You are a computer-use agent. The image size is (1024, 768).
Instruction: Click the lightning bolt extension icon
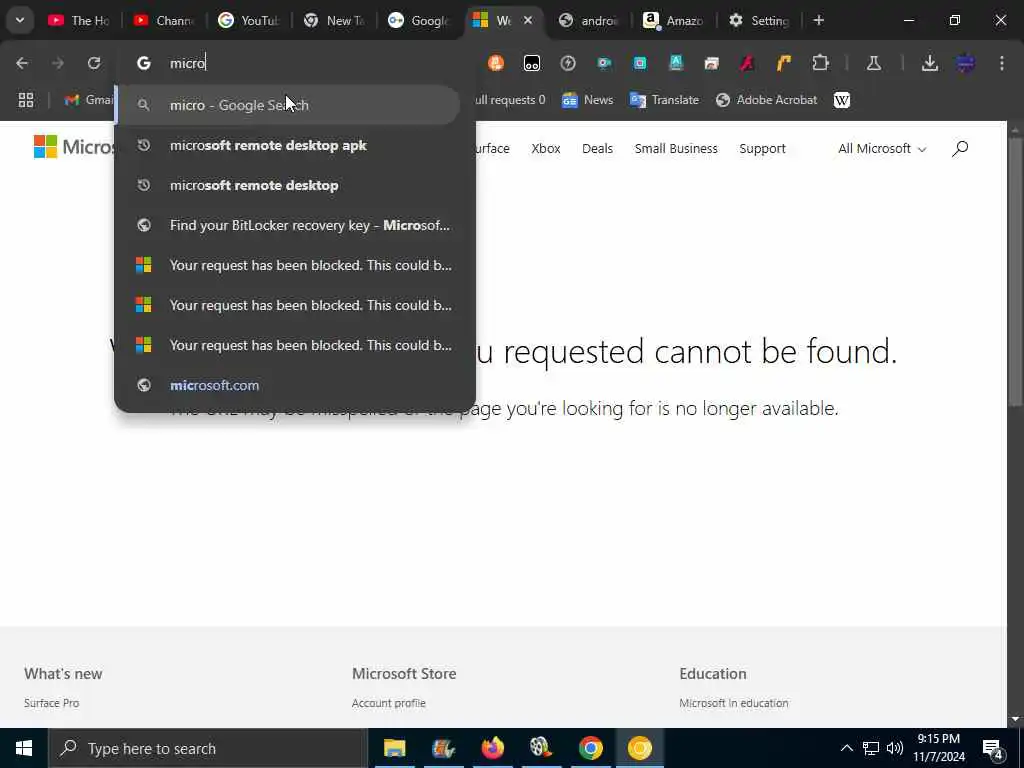click(x=568, y=63)
